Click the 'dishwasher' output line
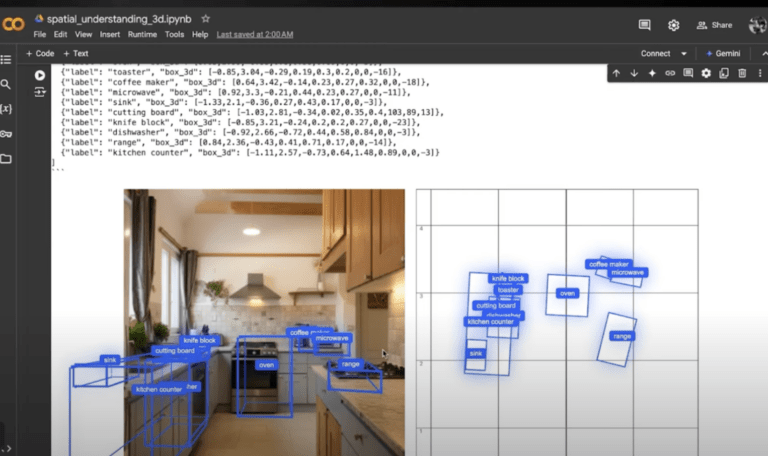The height and width of the screenshot is (456, 768). tap(240, 132)
